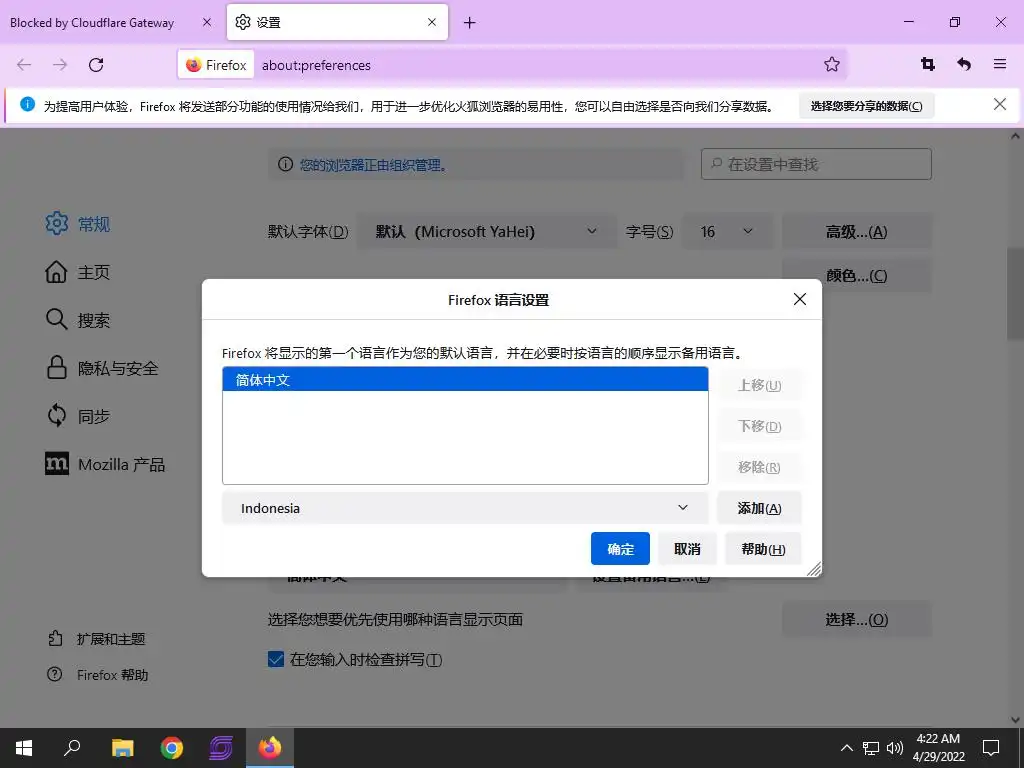Open the Windows notification center

[991, 748]
